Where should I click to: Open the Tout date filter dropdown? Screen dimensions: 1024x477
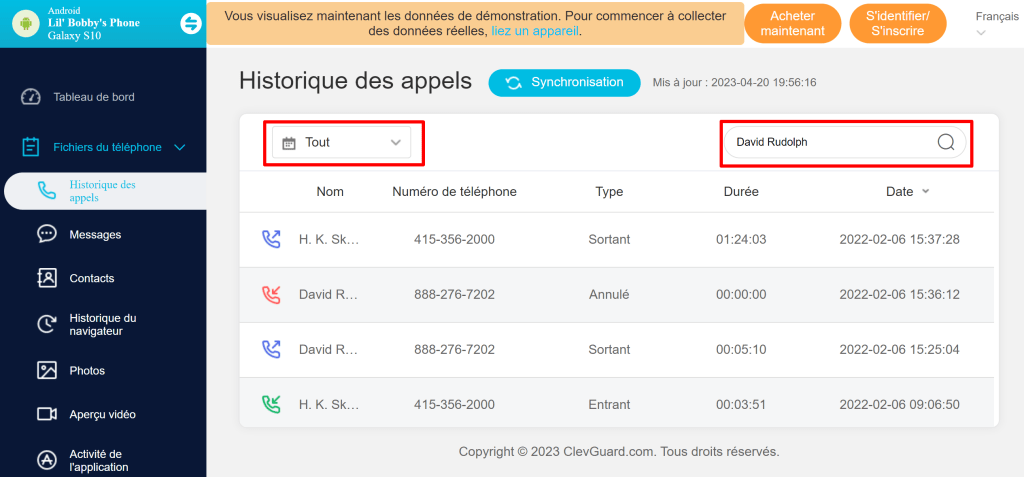click(x=342, y=142)
